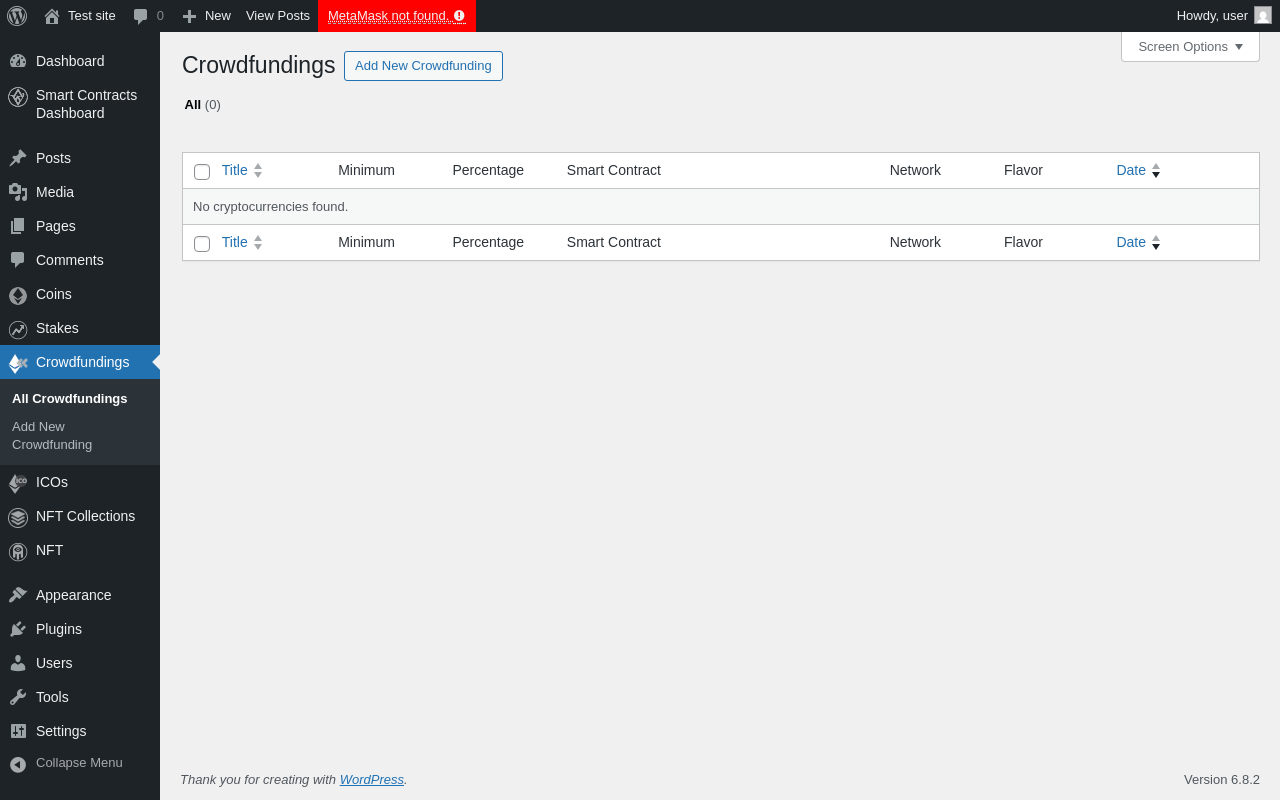Open the Test site menu label
Image resolution: width=1280 pixels, height=800 pixels.
[92, 16]
